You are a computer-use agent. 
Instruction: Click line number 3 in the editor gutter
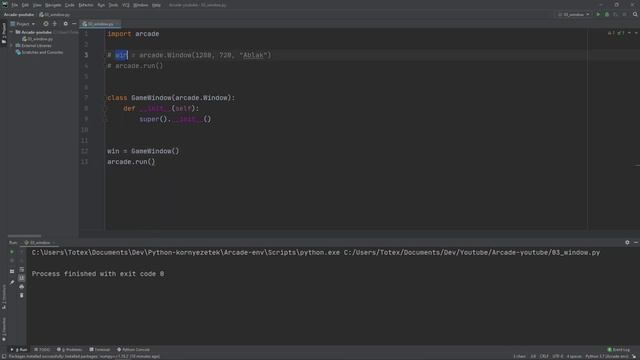86,55
